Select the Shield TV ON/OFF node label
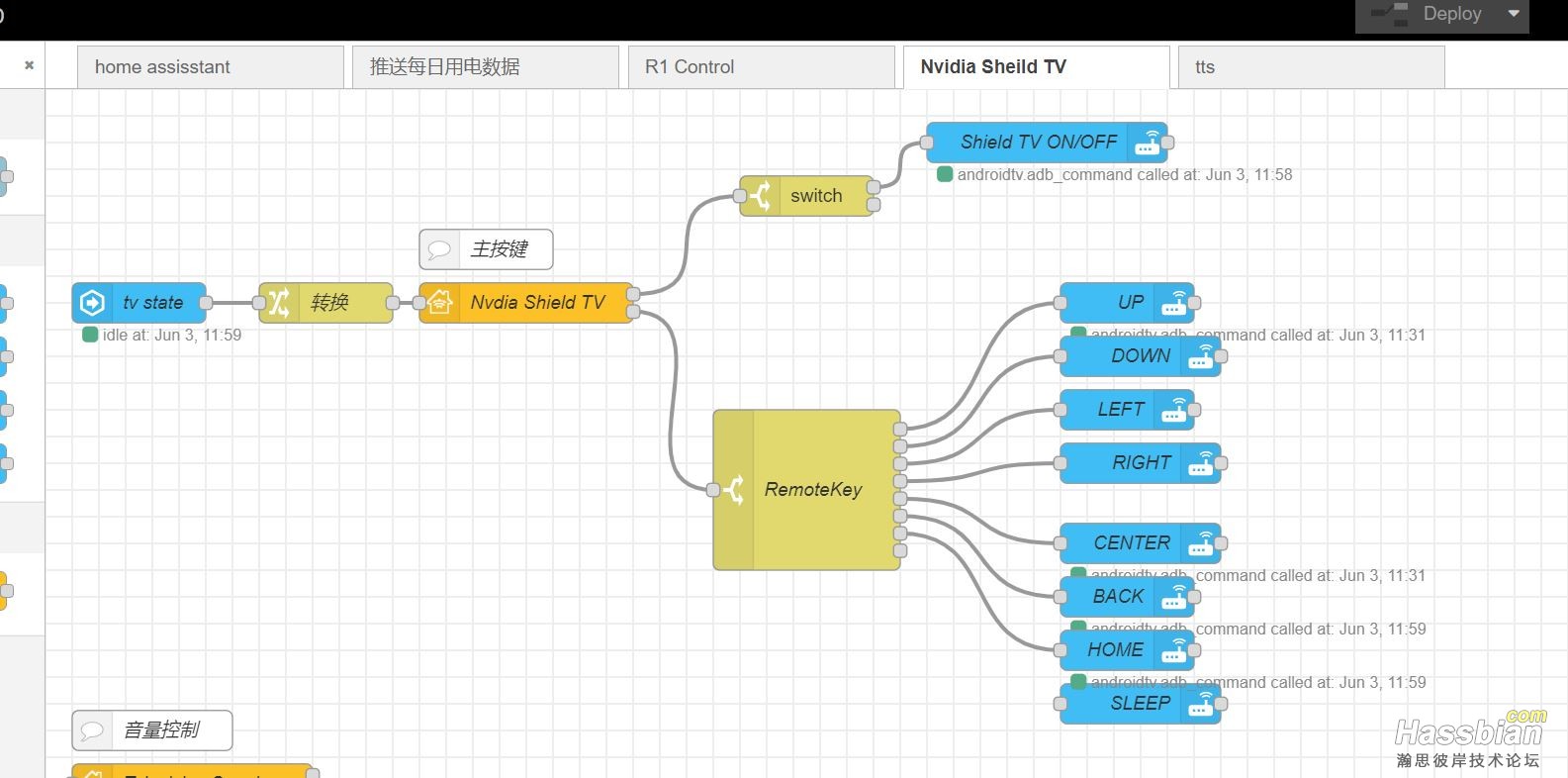Image resolution: width=1568 pixels, height=778 pixels. click(1039, 143)
